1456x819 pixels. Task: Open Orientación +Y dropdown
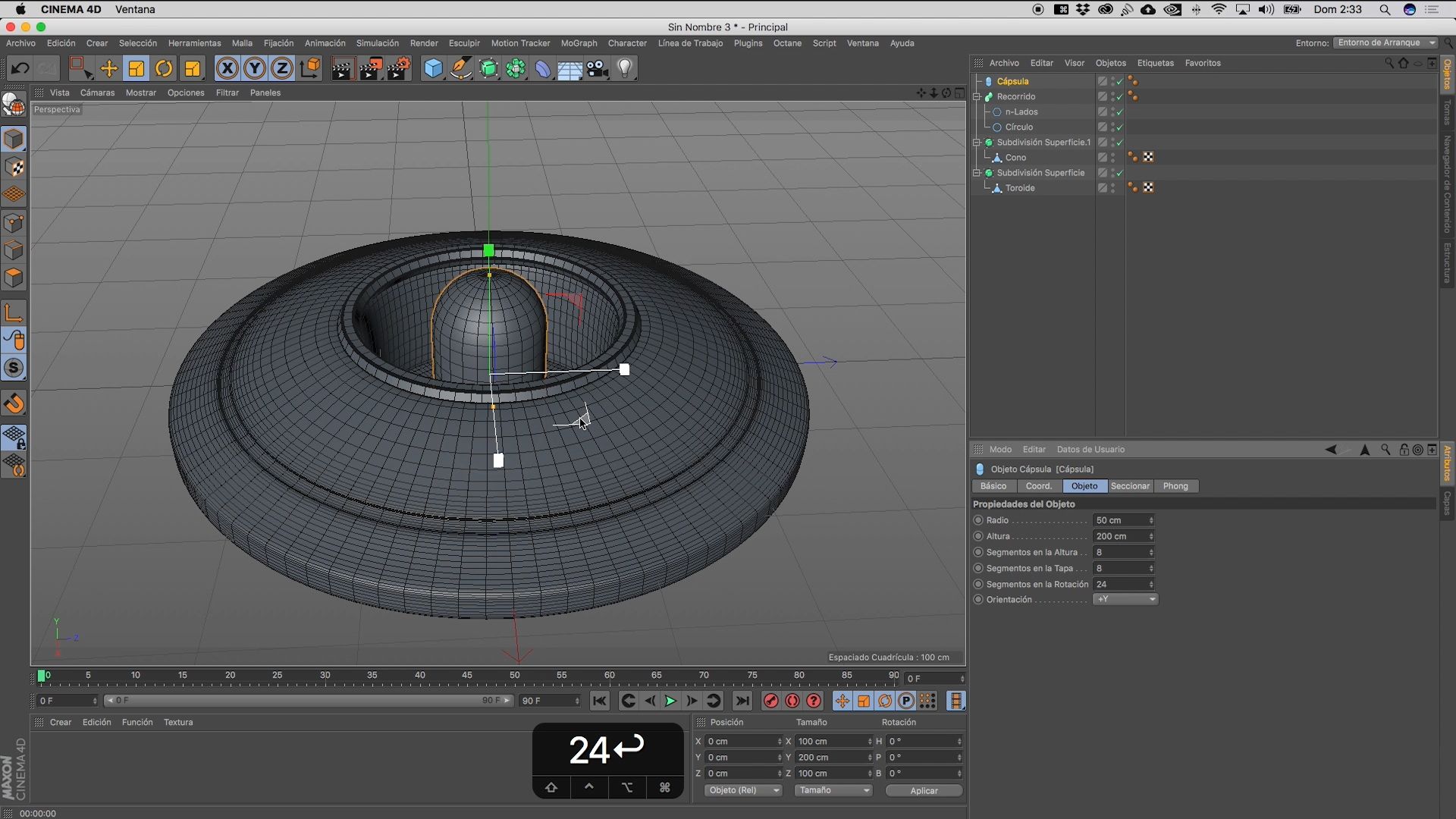click(x=1125, y=599)
